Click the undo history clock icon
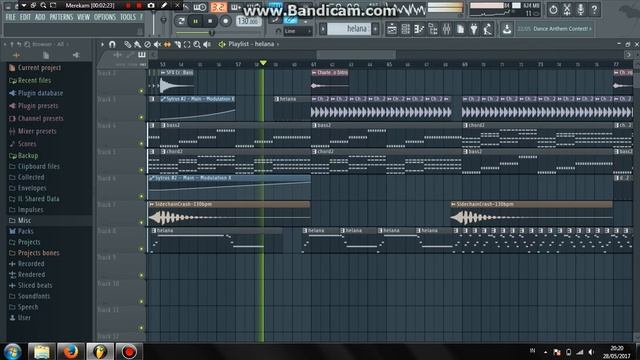640x360 pixels. [553, 9]
